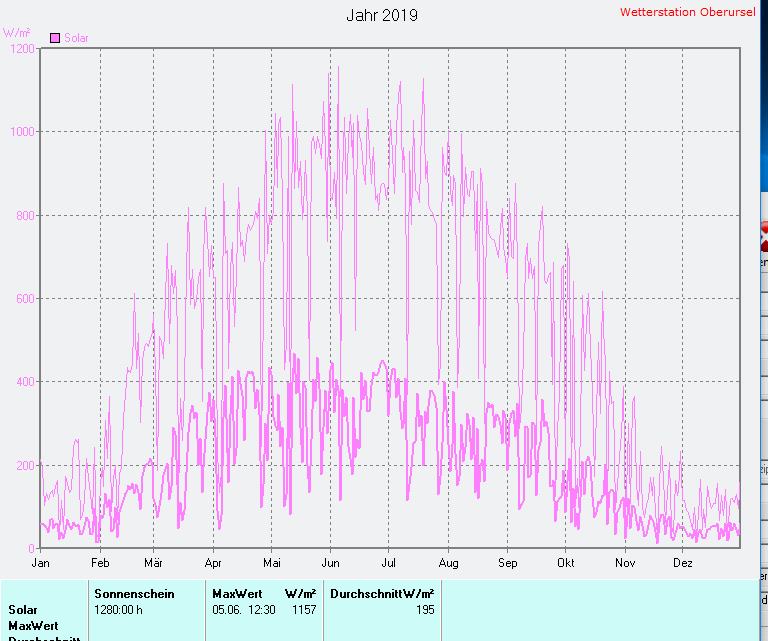Click the 400 y-axis value
This screenshot has height=641, width=768.
point(25,381)
